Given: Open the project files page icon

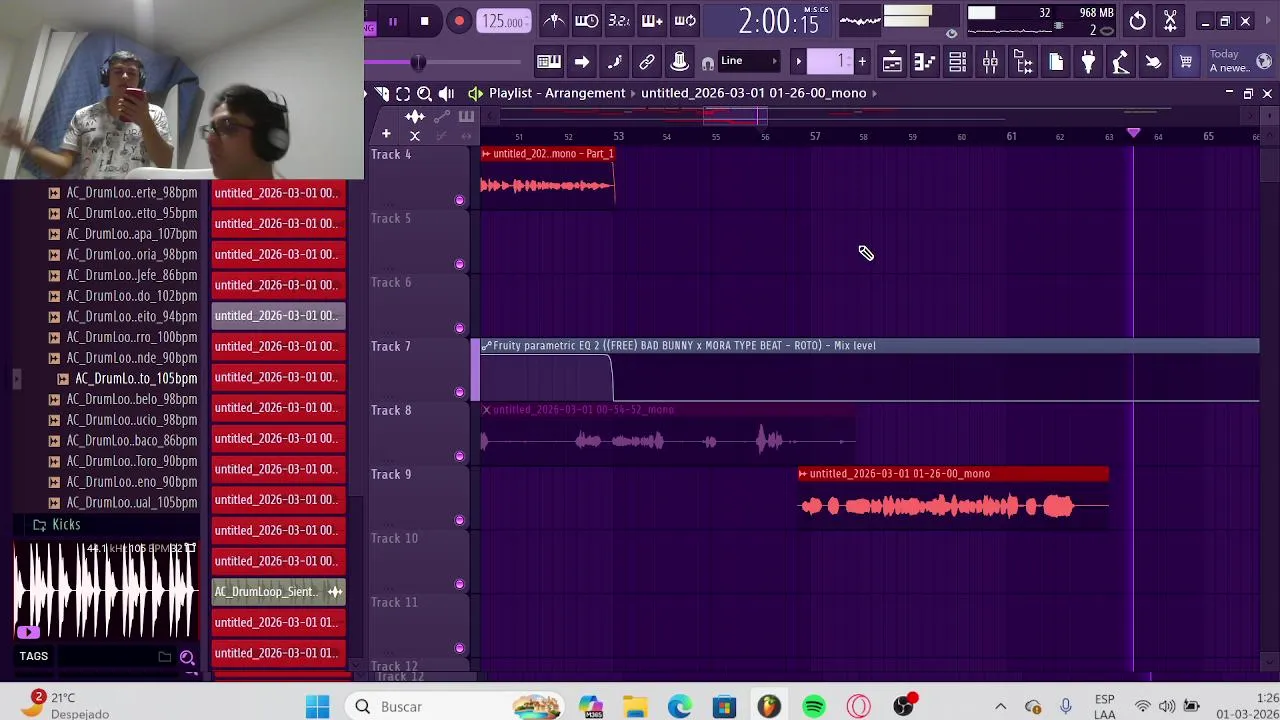Looking at the screenshot, I should pyautogui.click(x=1056, y=62).
